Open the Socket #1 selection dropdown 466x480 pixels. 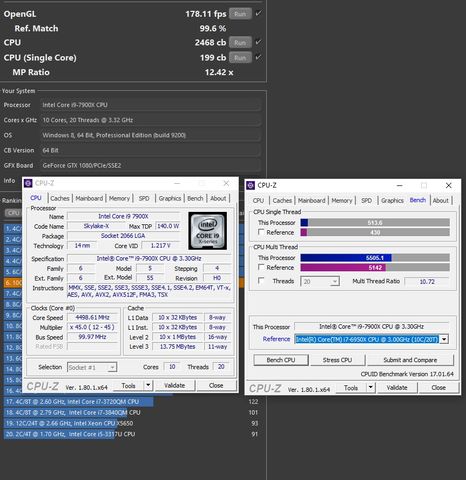pos(92,367)
